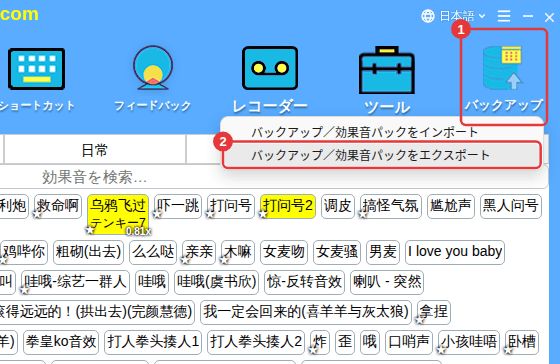Click the star on 拿捏
This screenshot has width=560, height=364.
click(x=420, y=320)
